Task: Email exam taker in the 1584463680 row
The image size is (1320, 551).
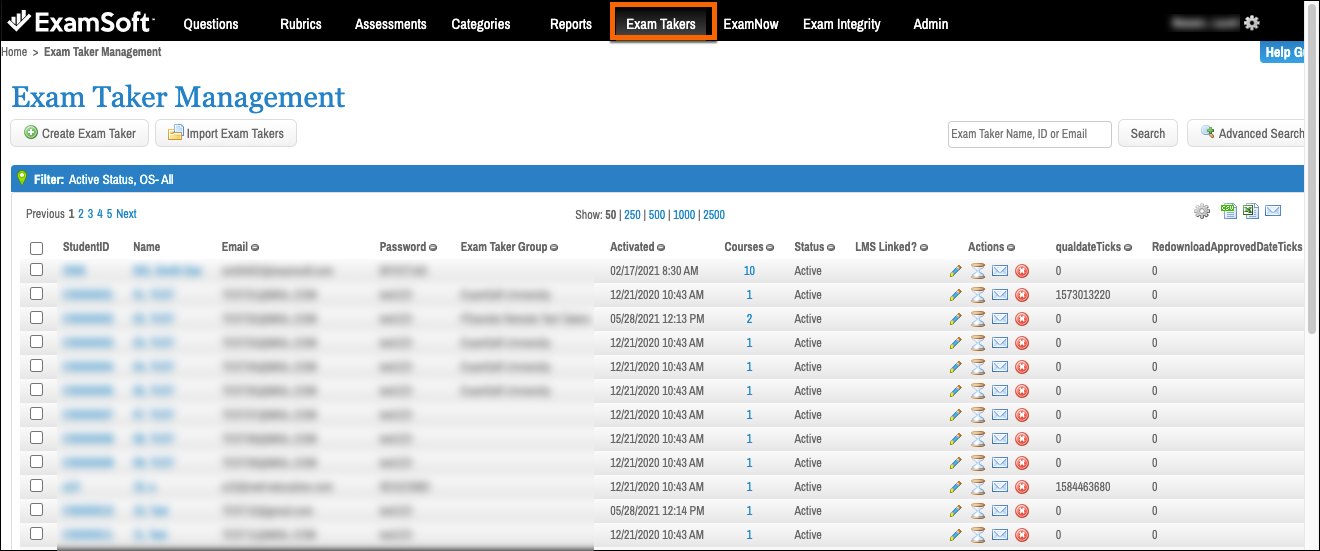Action: point(1000,487)
